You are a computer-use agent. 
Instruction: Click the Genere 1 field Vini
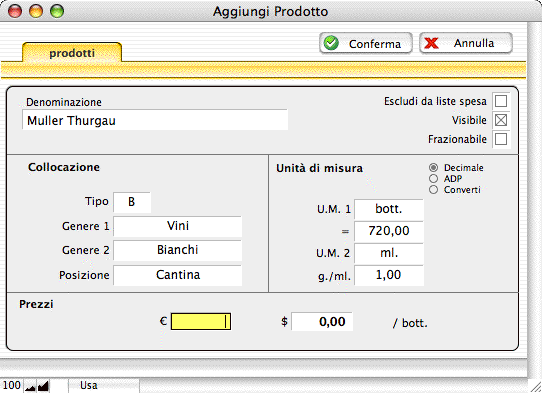177,226
